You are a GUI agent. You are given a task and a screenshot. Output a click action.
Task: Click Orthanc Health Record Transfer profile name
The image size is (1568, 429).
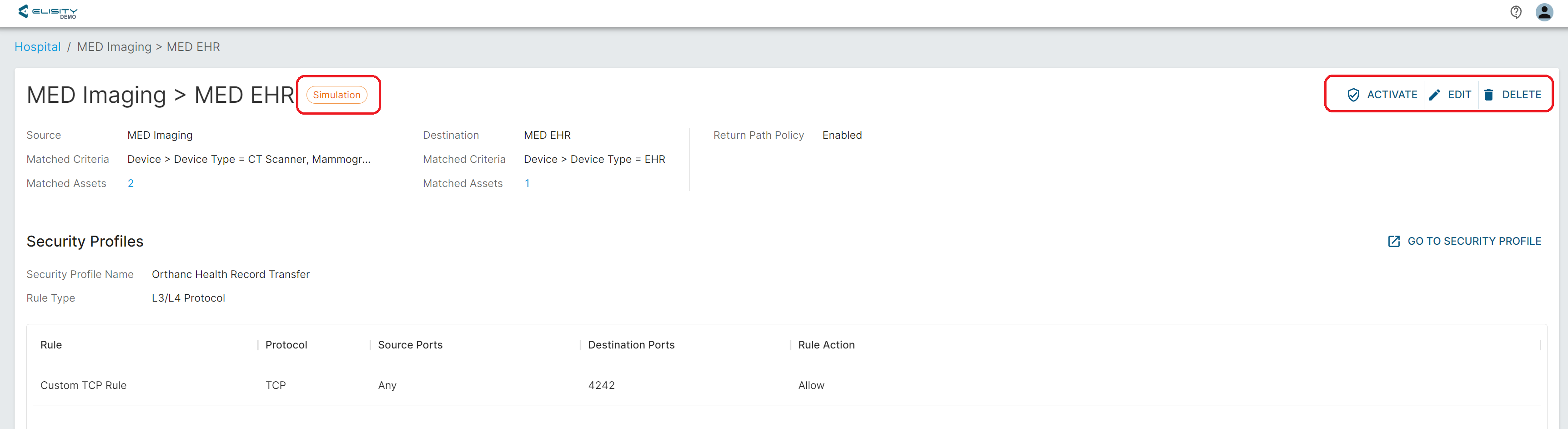(x=231, y=274)
